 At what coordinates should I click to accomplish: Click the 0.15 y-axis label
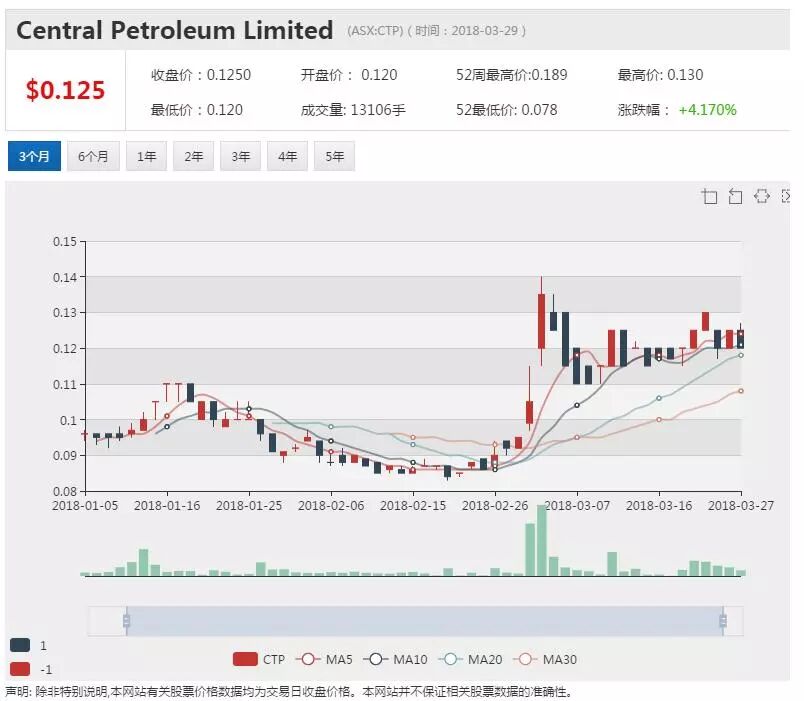click(65, 242)
